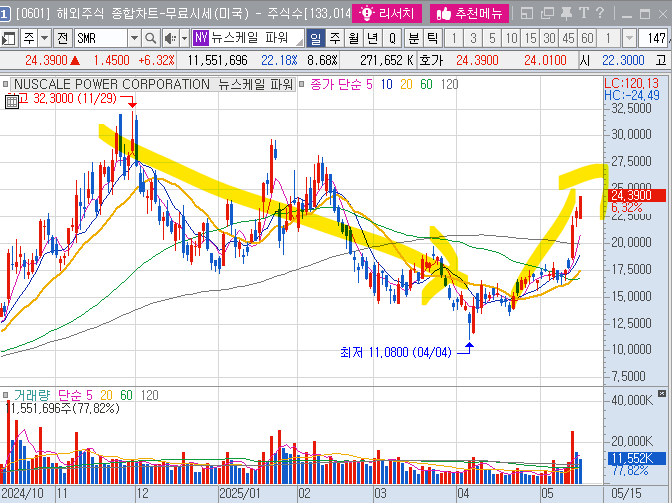This screenshot has height=503, width=672.
Task: Click the 호가 quote label
Action: pyautogui.click(x=431, y=60)
